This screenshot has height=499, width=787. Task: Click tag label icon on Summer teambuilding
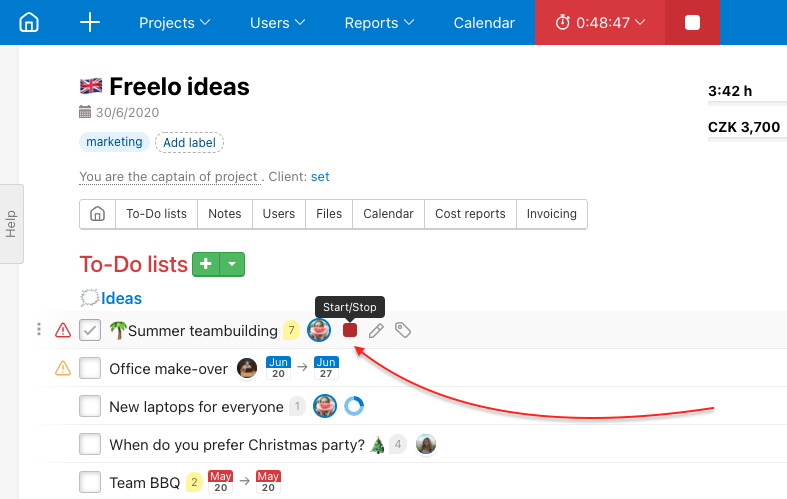tap(403, 330)
